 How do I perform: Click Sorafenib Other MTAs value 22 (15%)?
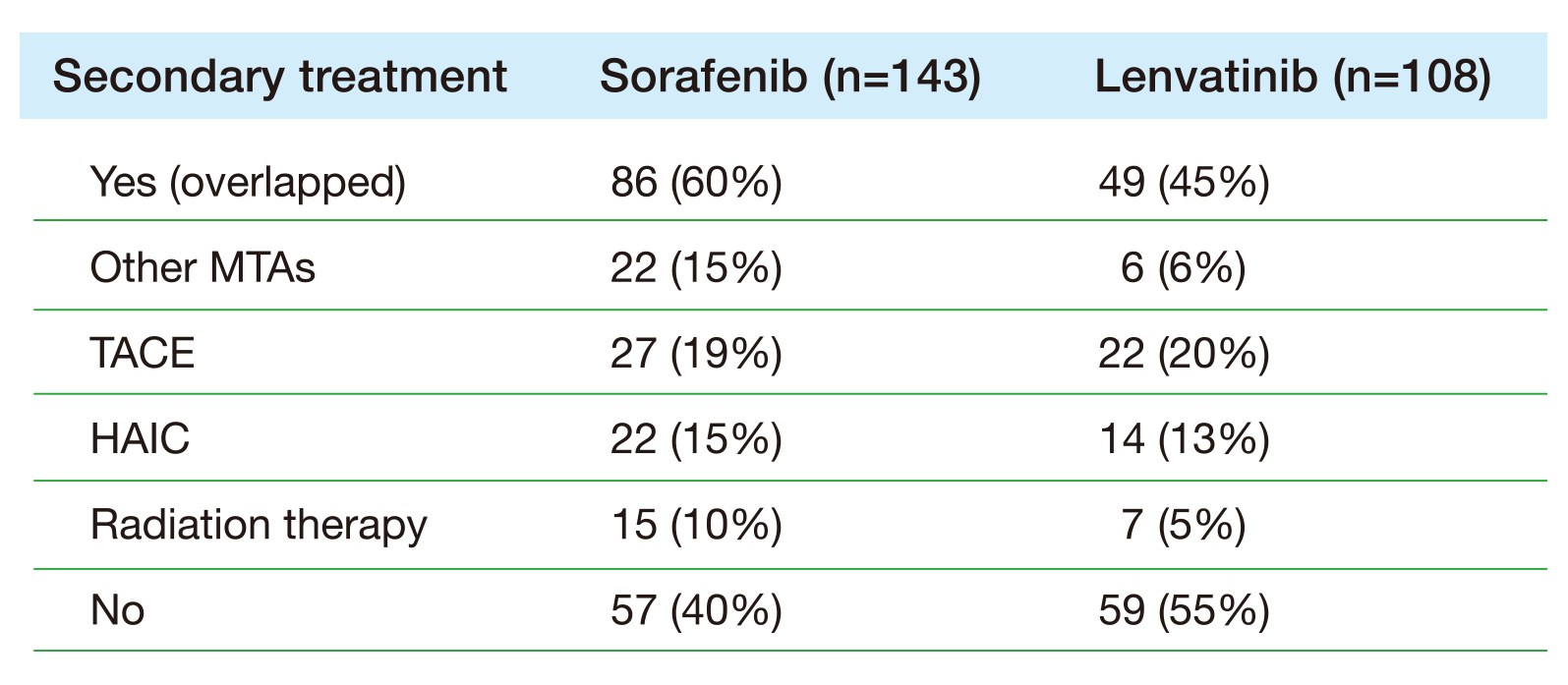click(696, 267)
